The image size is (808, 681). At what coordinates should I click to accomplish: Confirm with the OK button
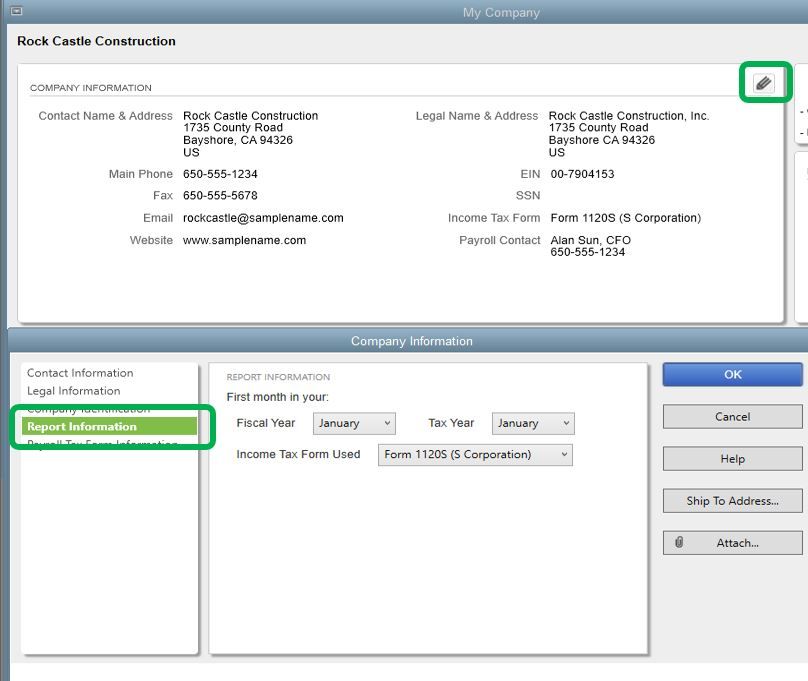[x=732, y=374]
